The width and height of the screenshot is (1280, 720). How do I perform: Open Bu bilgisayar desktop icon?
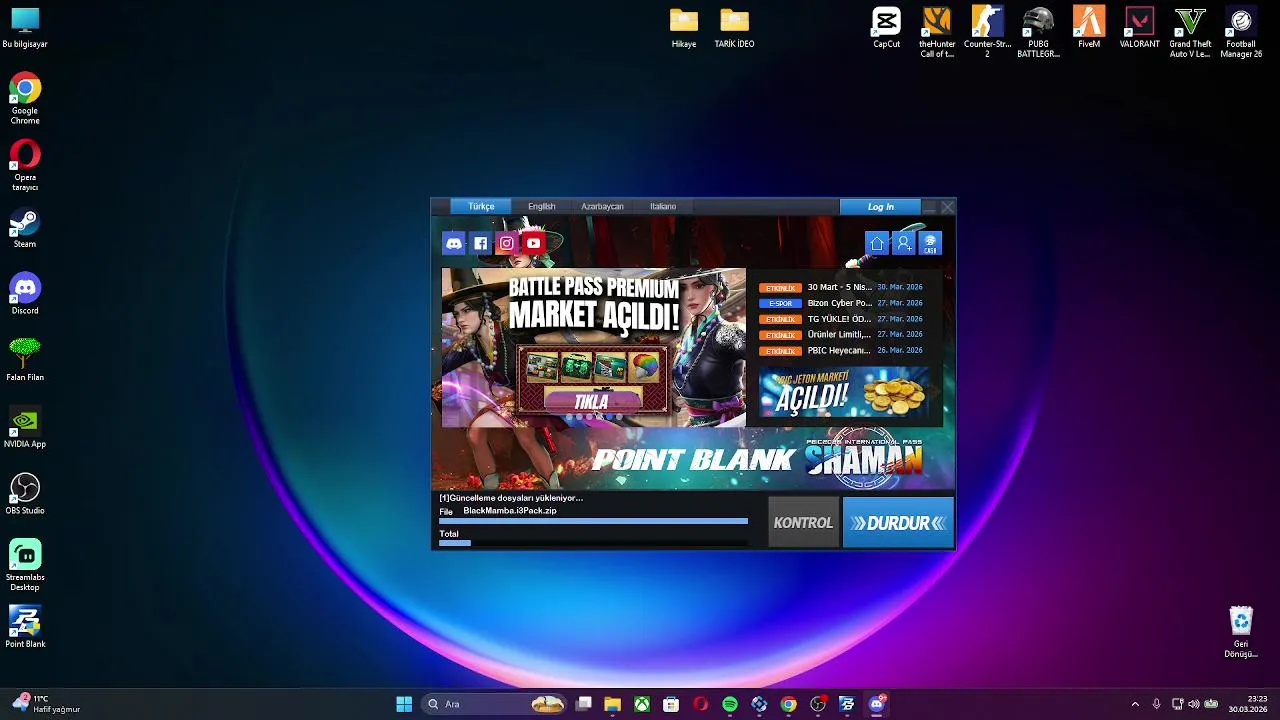pyautogui.click(x=25, y=28)
